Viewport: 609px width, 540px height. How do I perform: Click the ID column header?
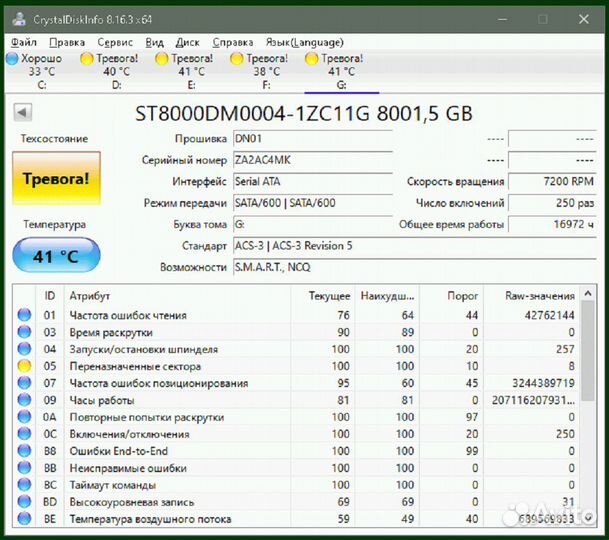(x=50, y=296)
